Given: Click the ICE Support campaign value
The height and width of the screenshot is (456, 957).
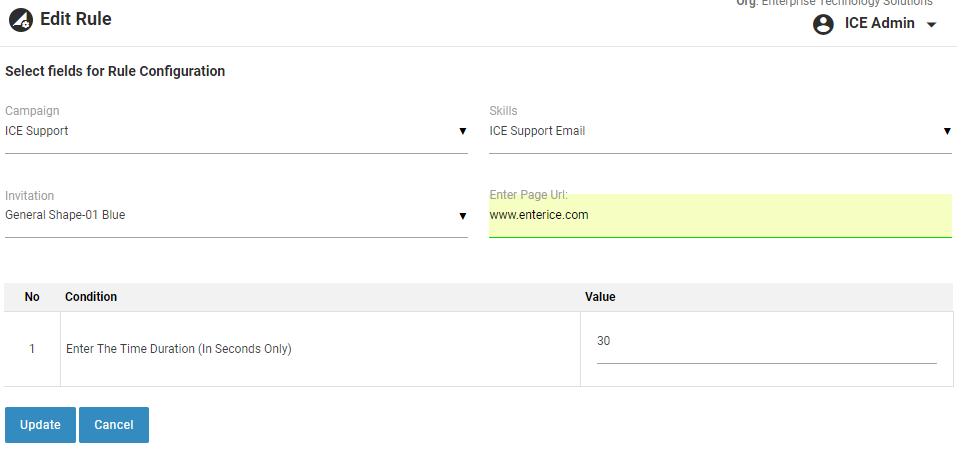Looking at the screenshot, I should (37, 131).
